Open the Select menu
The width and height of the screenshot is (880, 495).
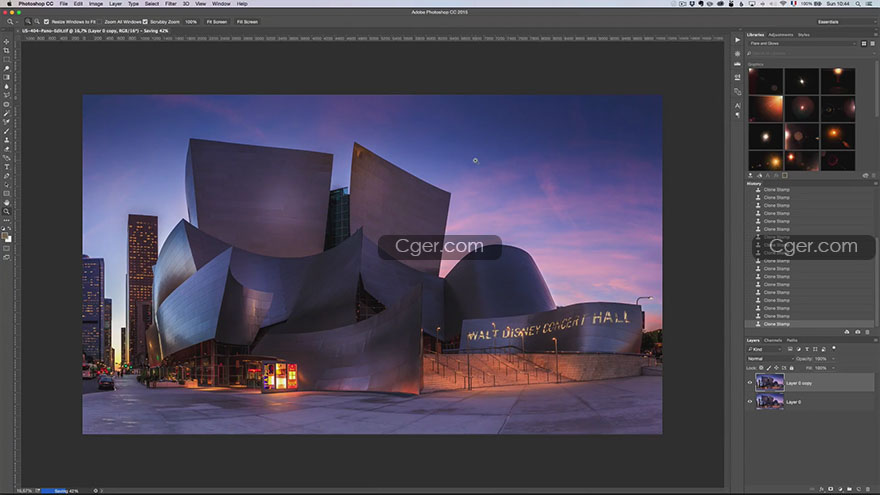click(x=152, y=3)
